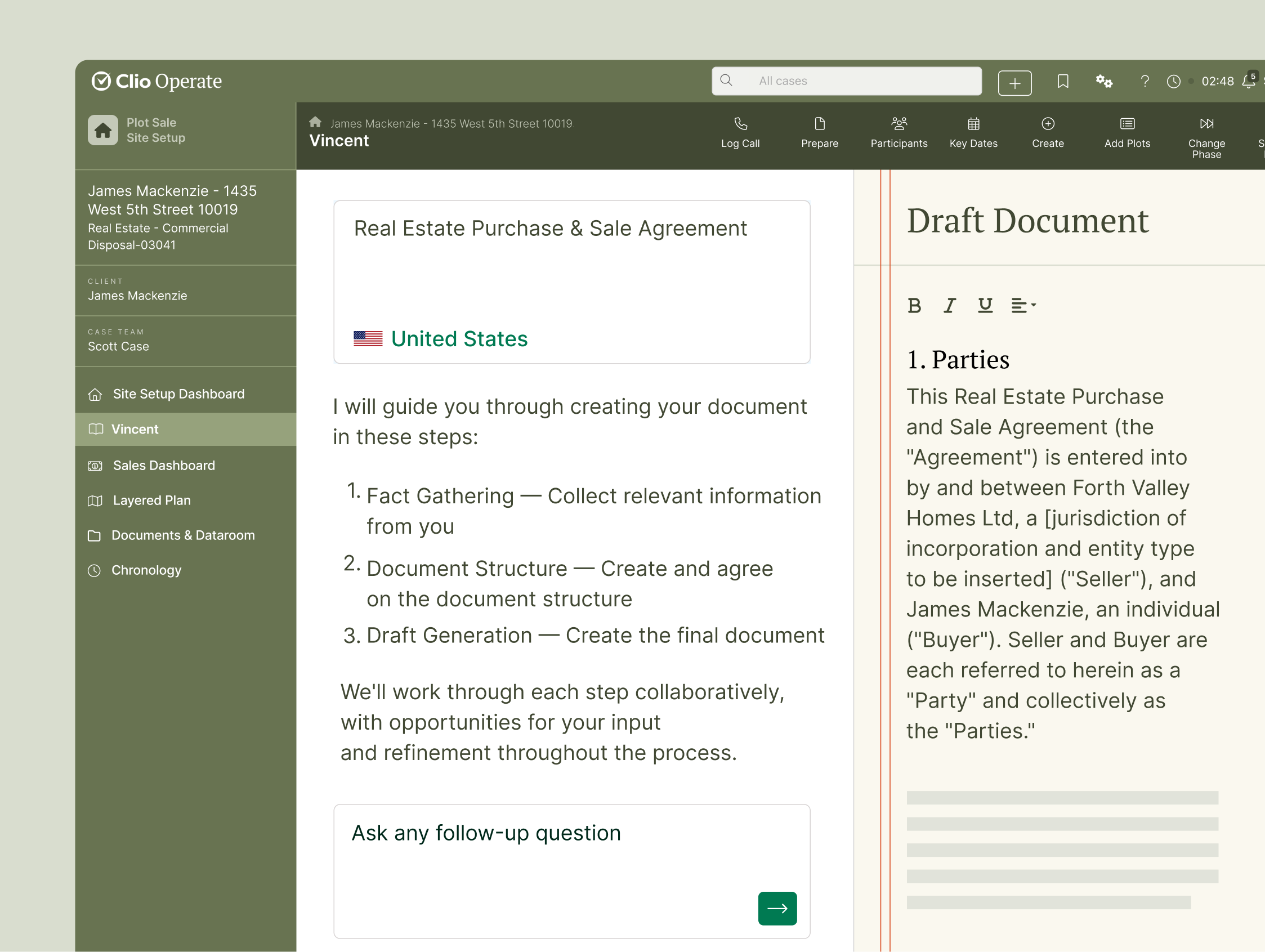This screenshot has width=1265, height=952.
Task: Click the Clio Operate logo
Action: click(x=157, y=81)
